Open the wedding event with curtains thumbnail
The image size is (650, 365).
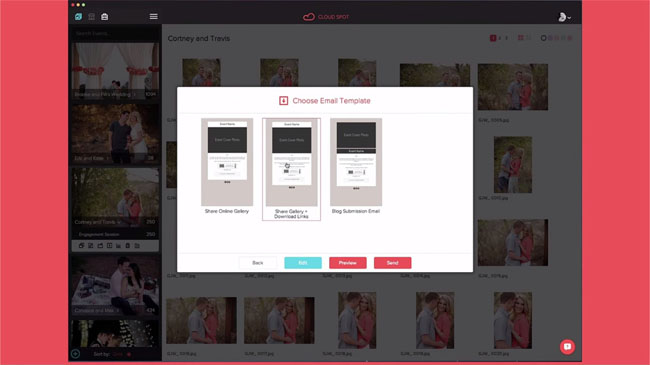115,71
